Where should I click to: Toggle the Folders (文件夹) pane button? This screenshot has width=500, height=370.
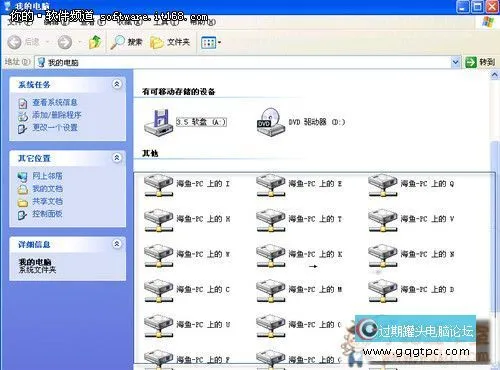[170, 42]
